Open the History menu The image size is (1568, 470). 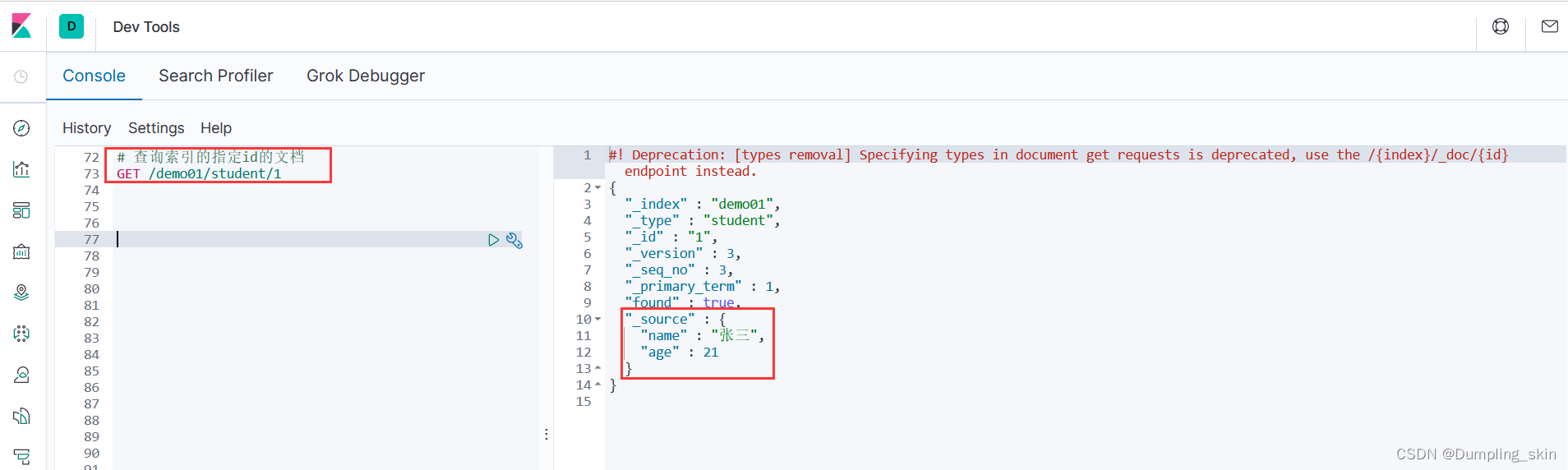click(x=86, y=128)
